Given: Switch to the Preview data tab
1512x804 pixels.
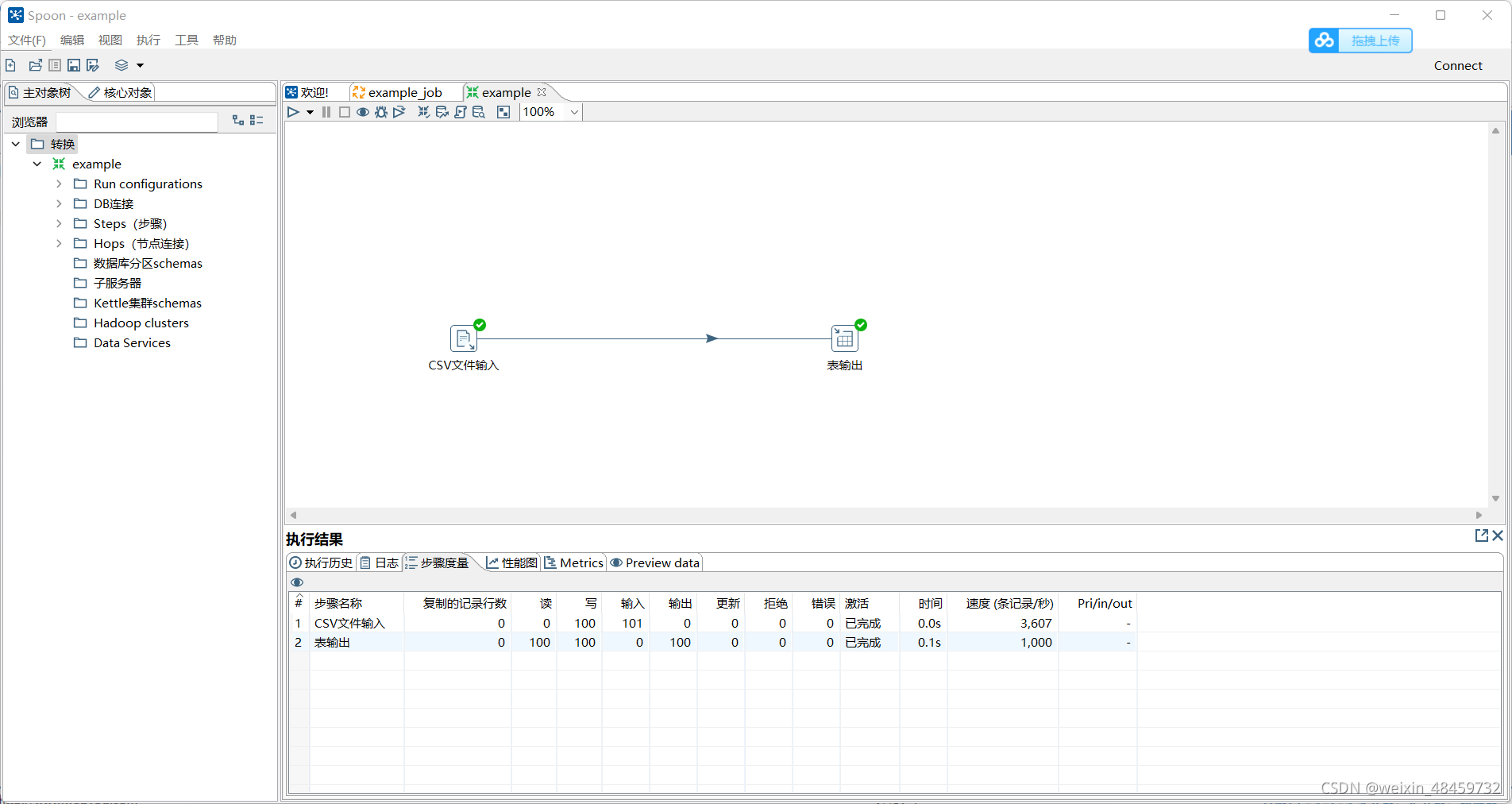Looking at the screenshot, I should (x=655, y=562).
